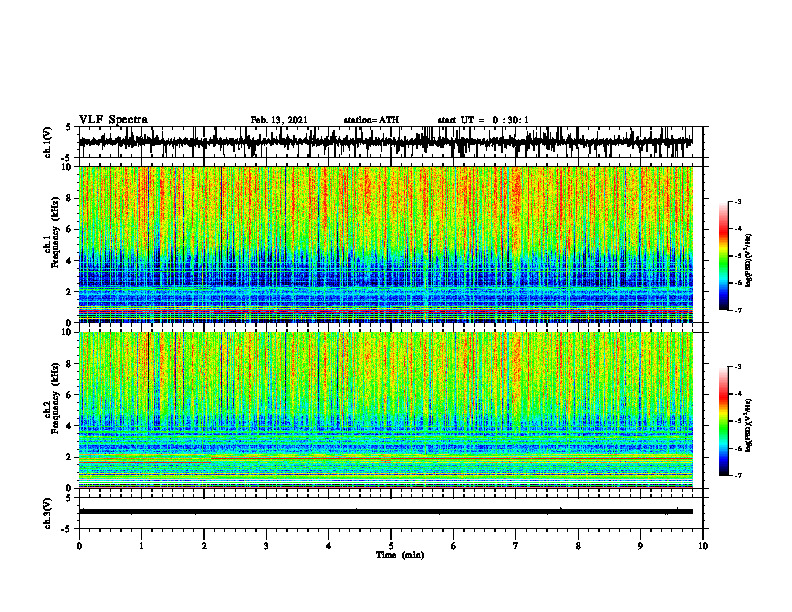The width and height of the screenshot is (792, 612).
Task: Click the "ch.1(V)" axis label
Action: click(x=48, y=142)
